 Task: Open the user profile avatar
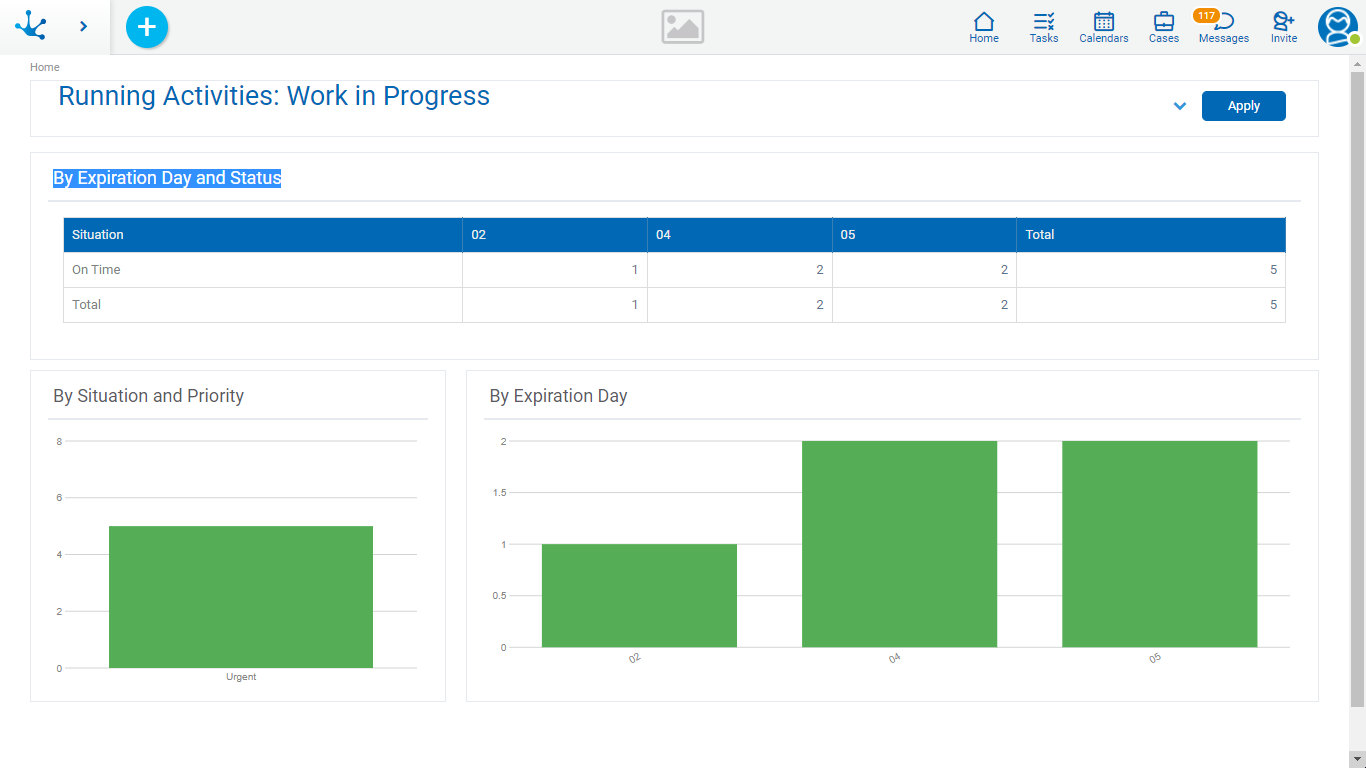click(1337, 27)
